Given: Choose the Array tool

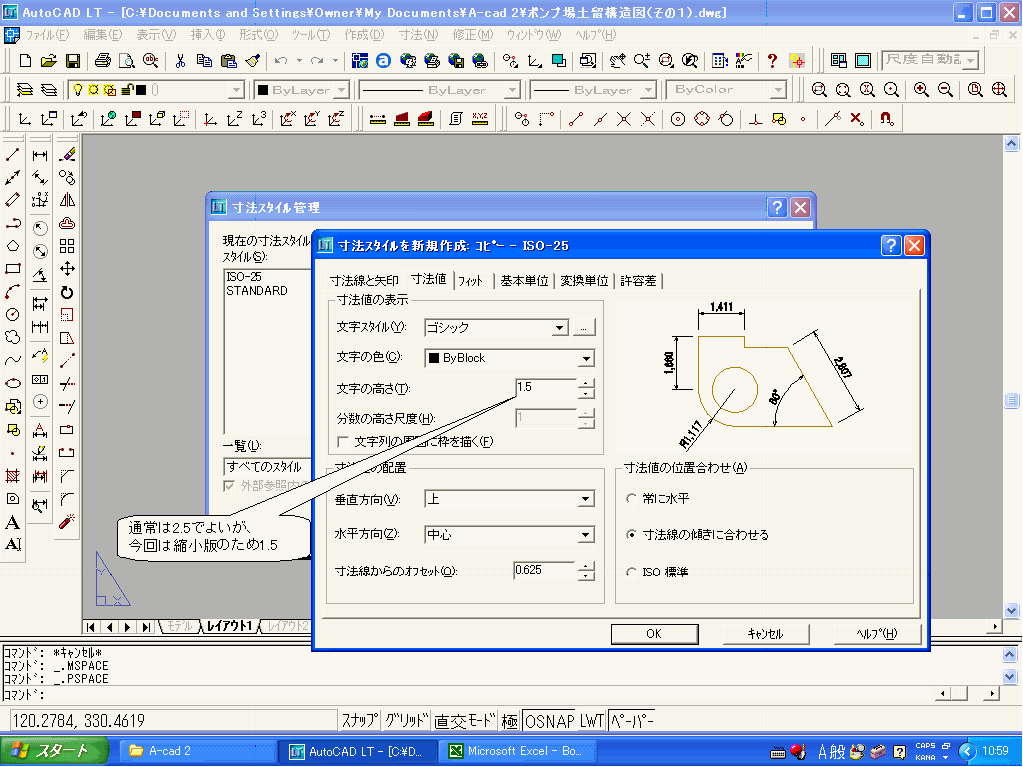Looking at the screenshot, I should coord(67,246).
